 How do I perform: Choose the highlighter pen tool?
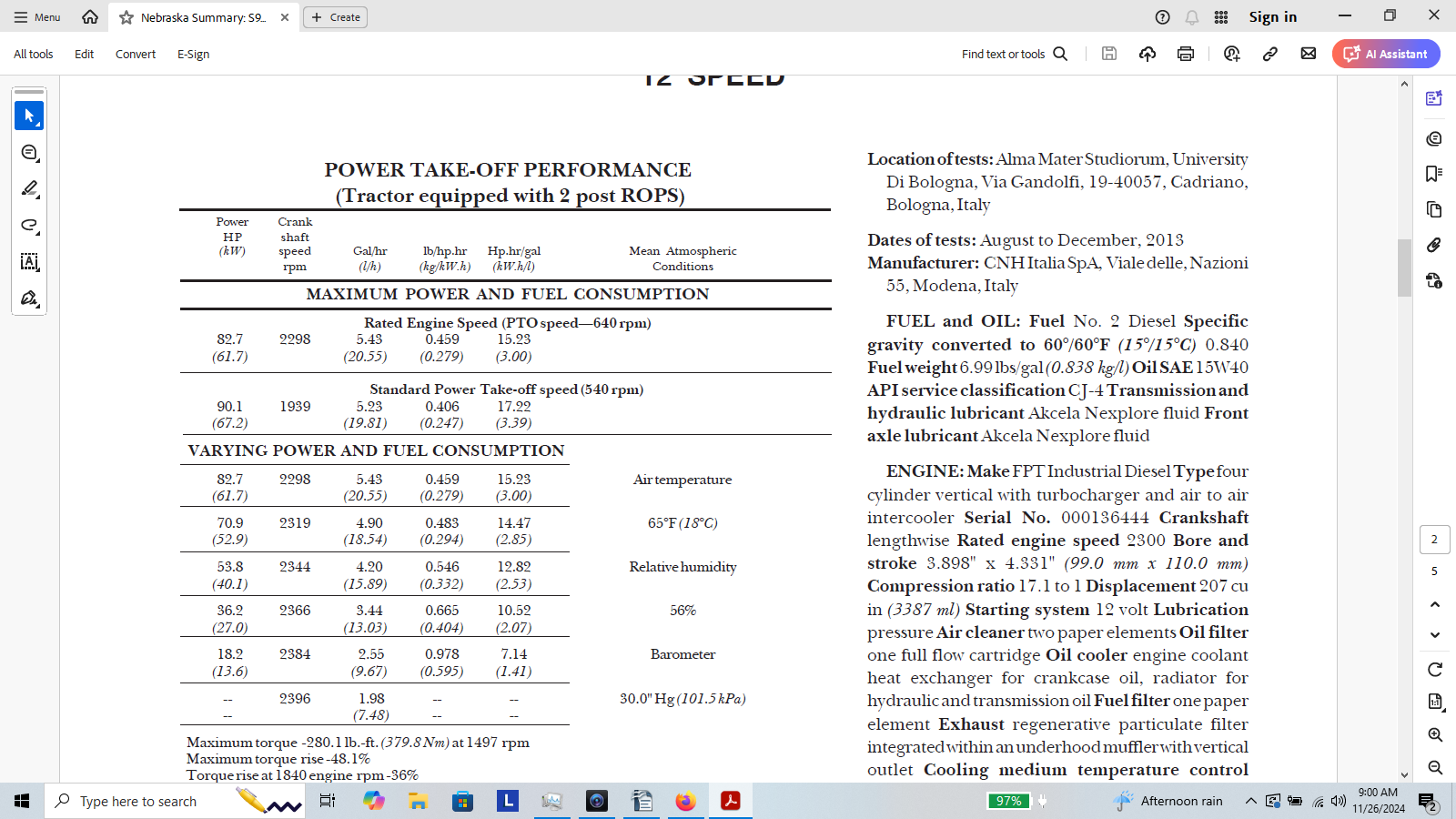pyautogui.click(x=29, y=189)
